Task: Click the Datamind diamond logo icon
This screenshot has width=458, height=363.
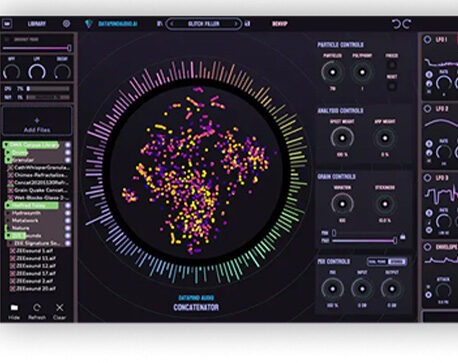Action: (88, 24)
